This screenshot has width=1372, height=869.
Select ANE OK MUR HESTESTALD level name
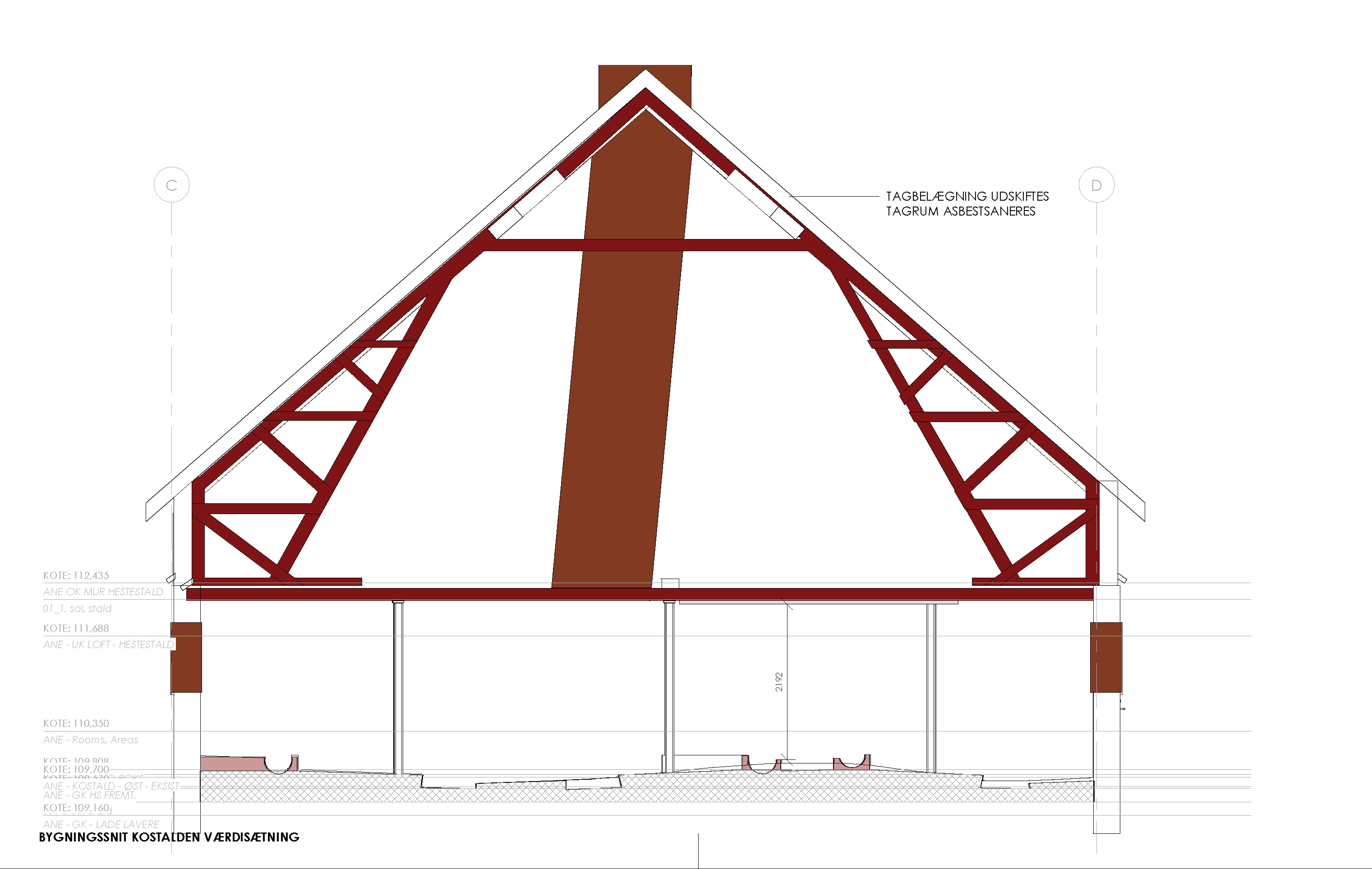103,592
